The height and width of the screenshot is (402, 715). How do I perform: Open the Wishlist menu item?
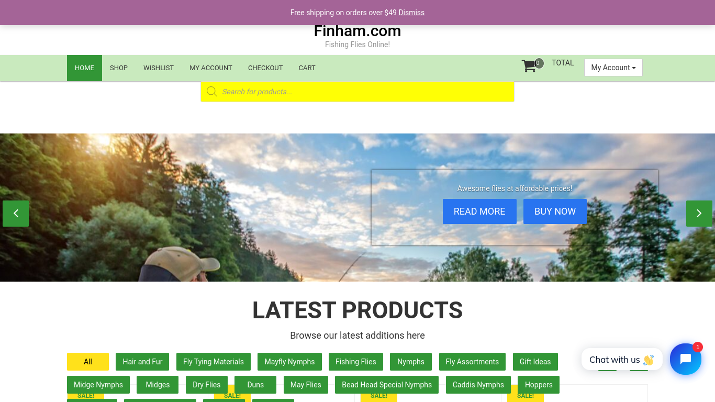[158, 68]
